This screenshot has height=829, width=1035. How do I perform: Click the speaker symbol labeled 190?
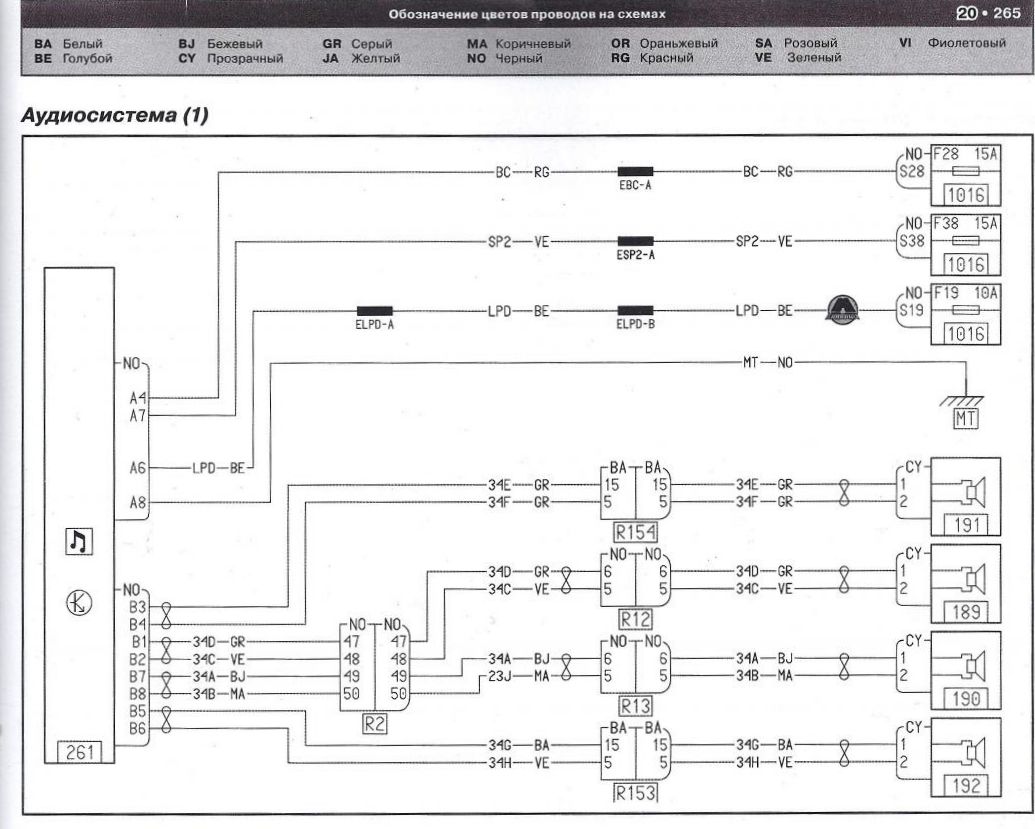[971, 664]
